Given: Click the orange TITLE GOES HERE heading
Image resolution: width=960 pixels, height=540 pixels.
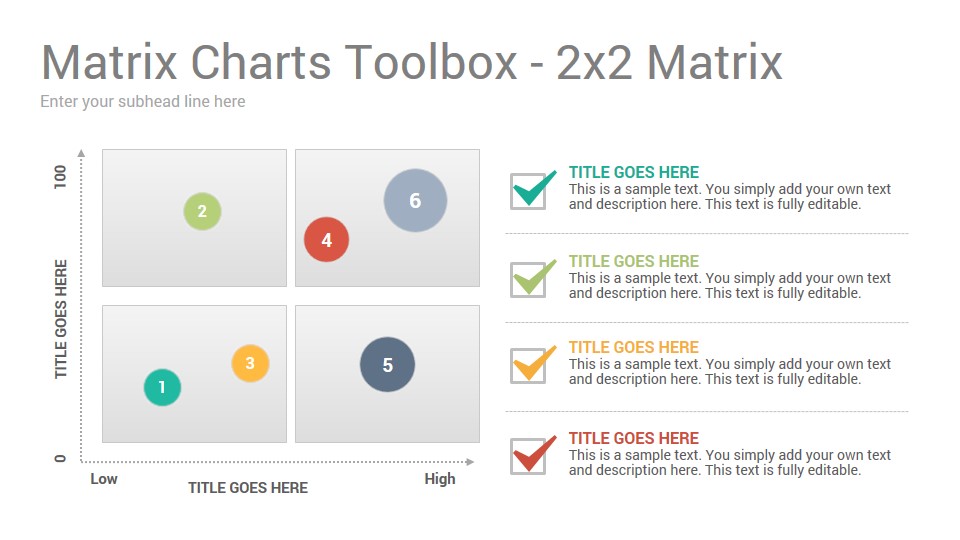Looking at the screenshot, I should [x=634, y=347].
